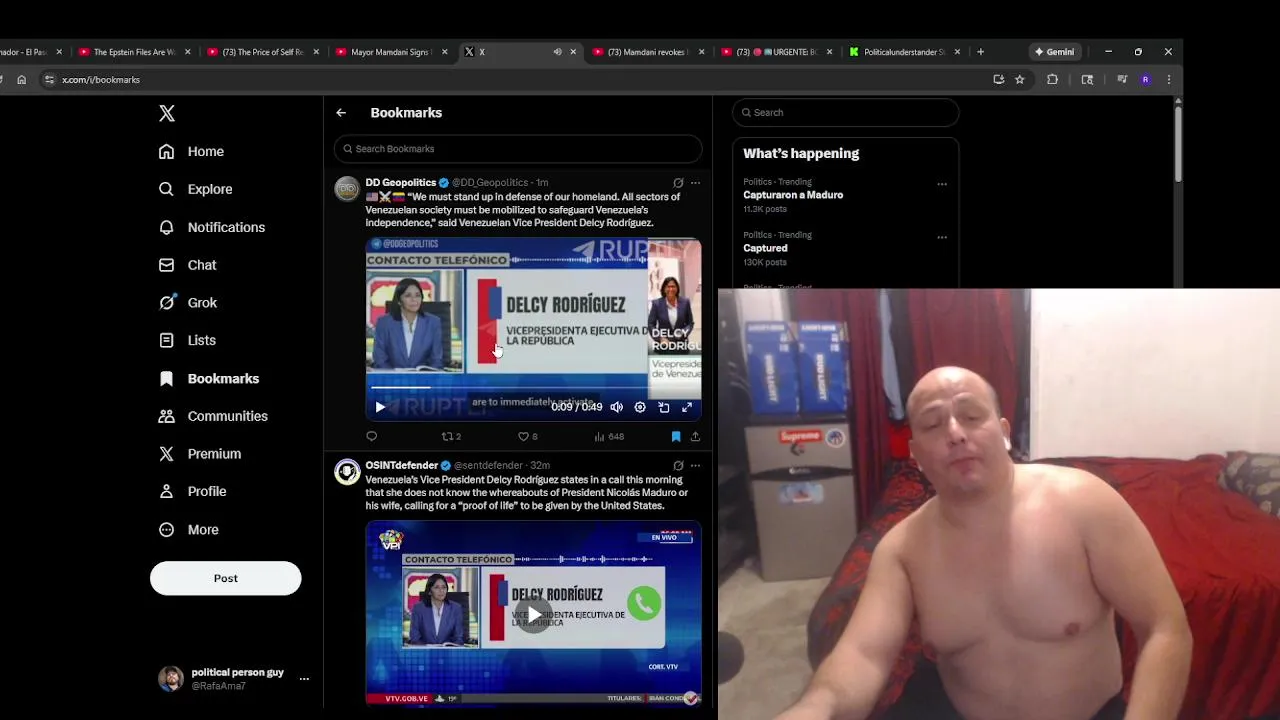Open Lists in the sidebar
The width and height of the screenshot is (1280, 720).
(187, 340)
